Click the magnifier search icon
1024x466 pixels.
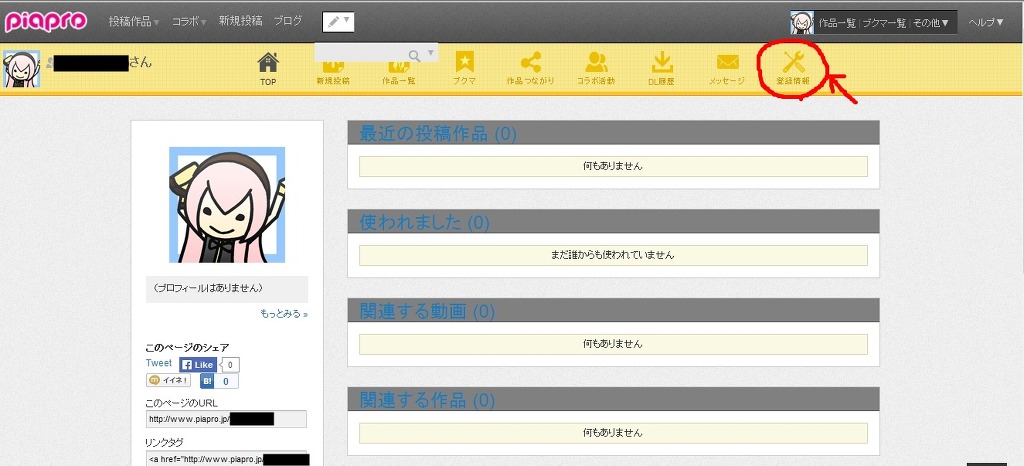click(x=415, y=54)
